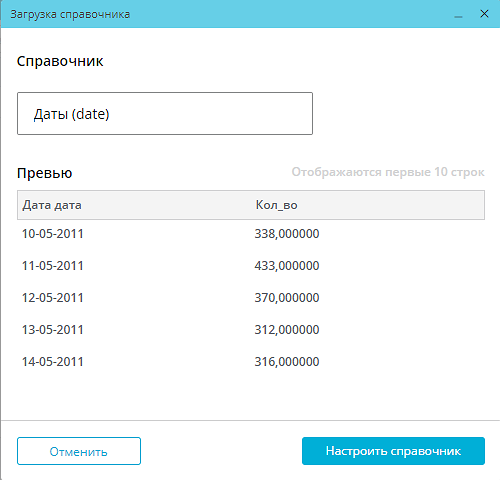Click the value 316,000000
Image resolution: width=500 pixels, height=480 pixels.
(x=287, y=362)
